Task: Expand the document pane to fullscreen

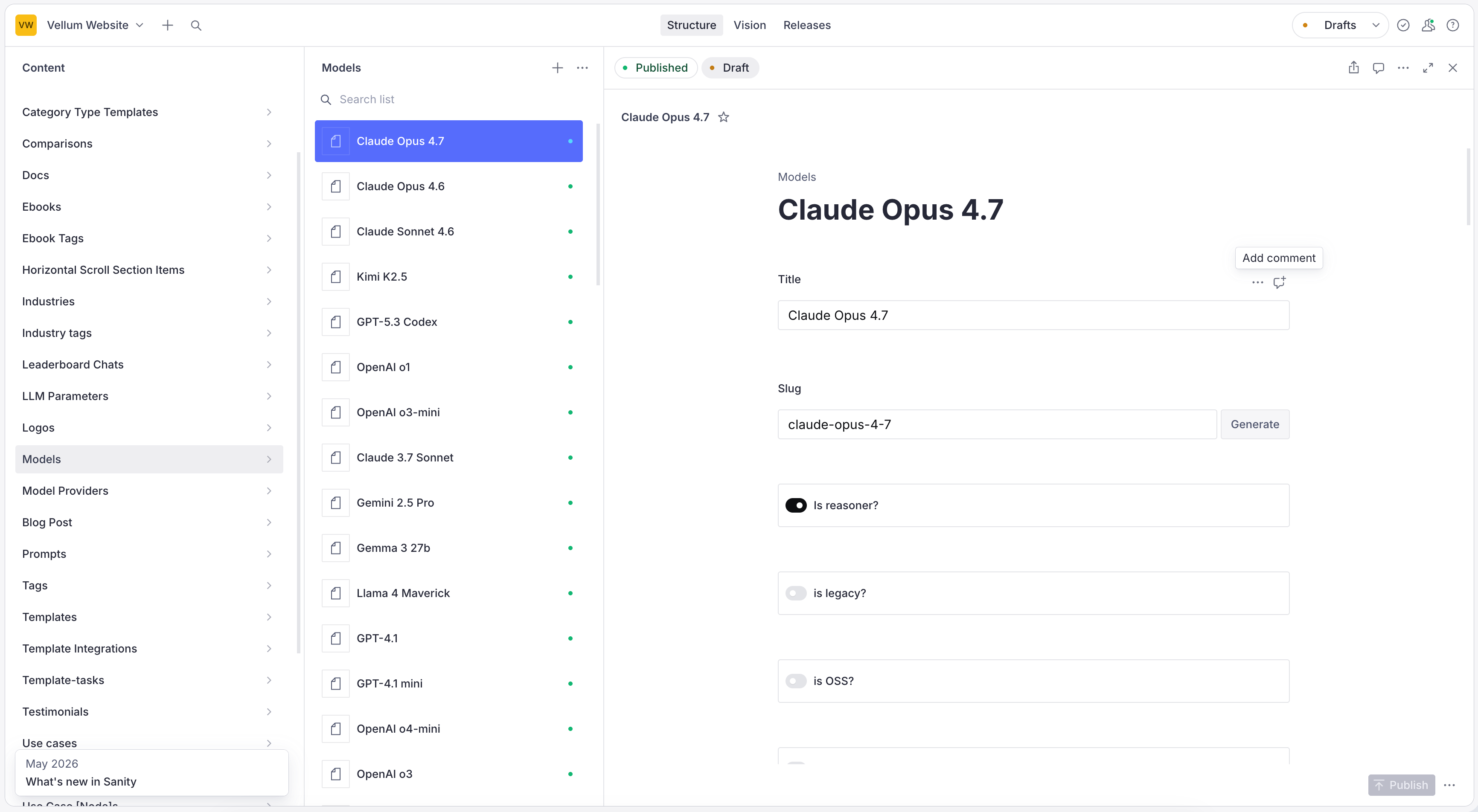Action: [1428, 68]
